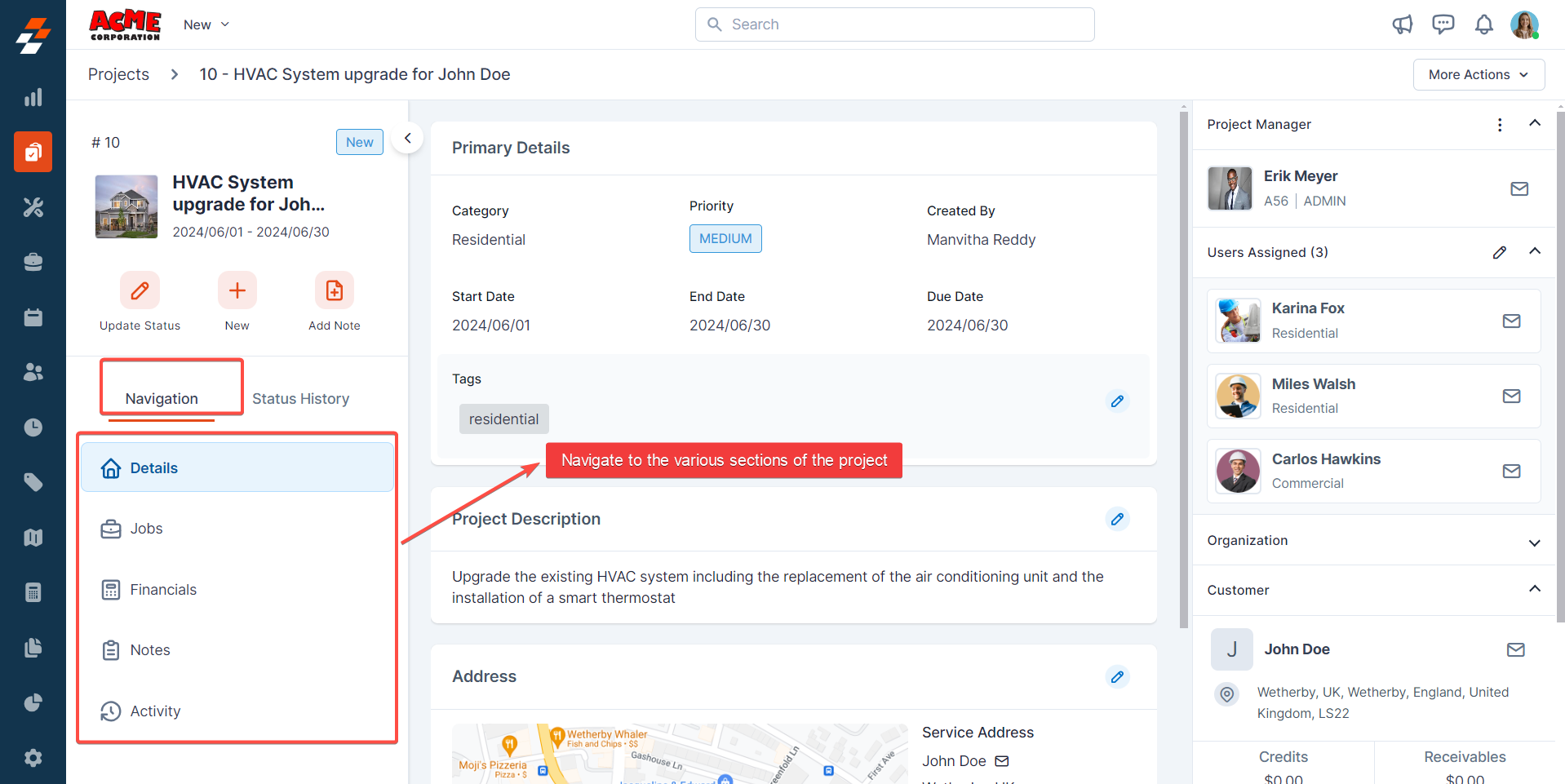Open Financials in the navigation list
Image resolution: width=1565 pixels, height=784 pixels.
(163, 590)
